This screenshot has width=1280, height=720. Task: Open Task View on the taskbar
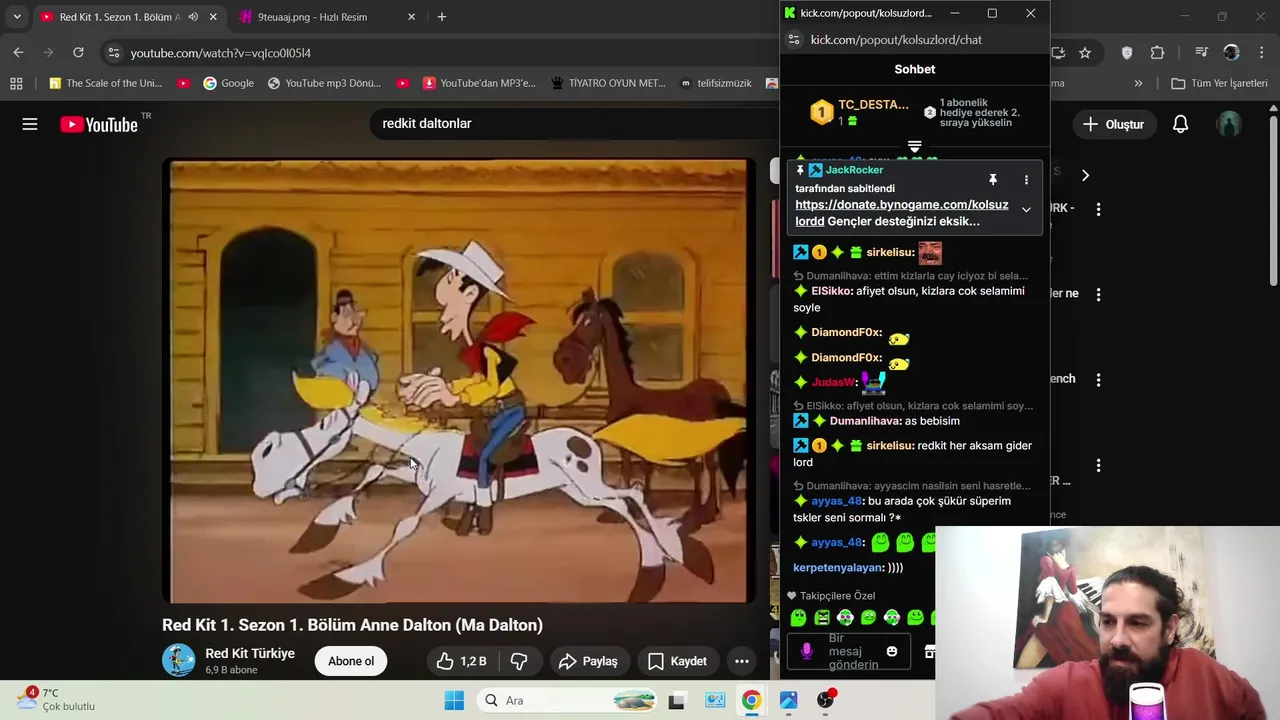[x=676, y=700]
